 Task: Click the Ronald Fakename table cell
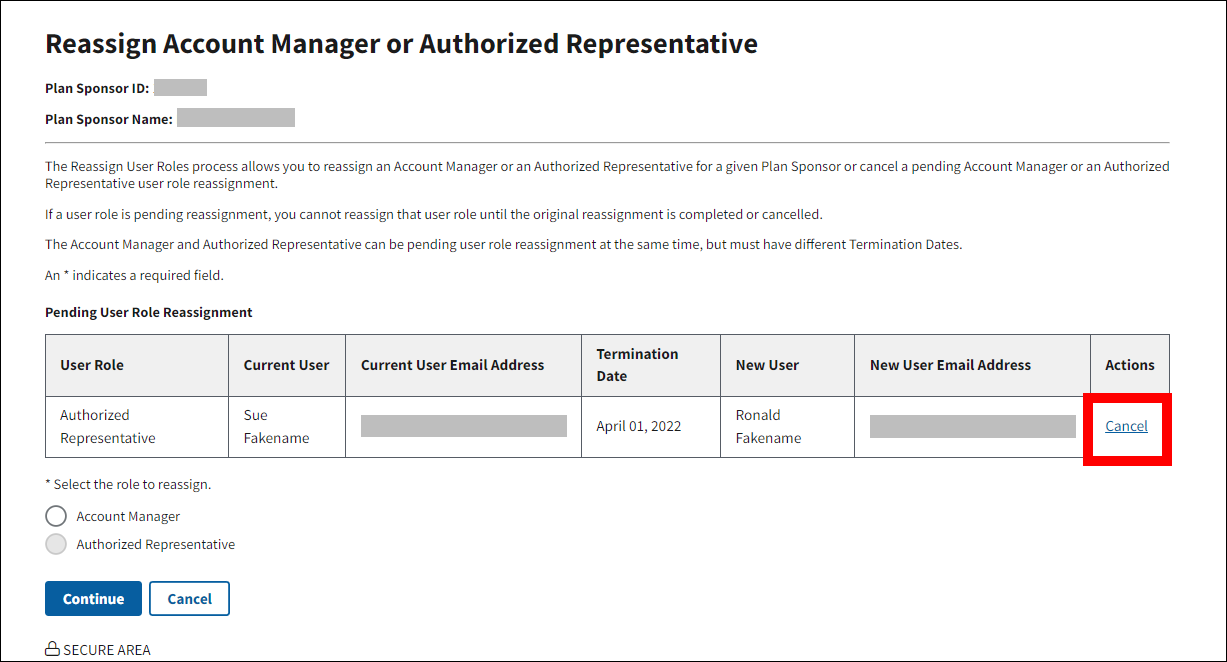[x=768, y=427]
